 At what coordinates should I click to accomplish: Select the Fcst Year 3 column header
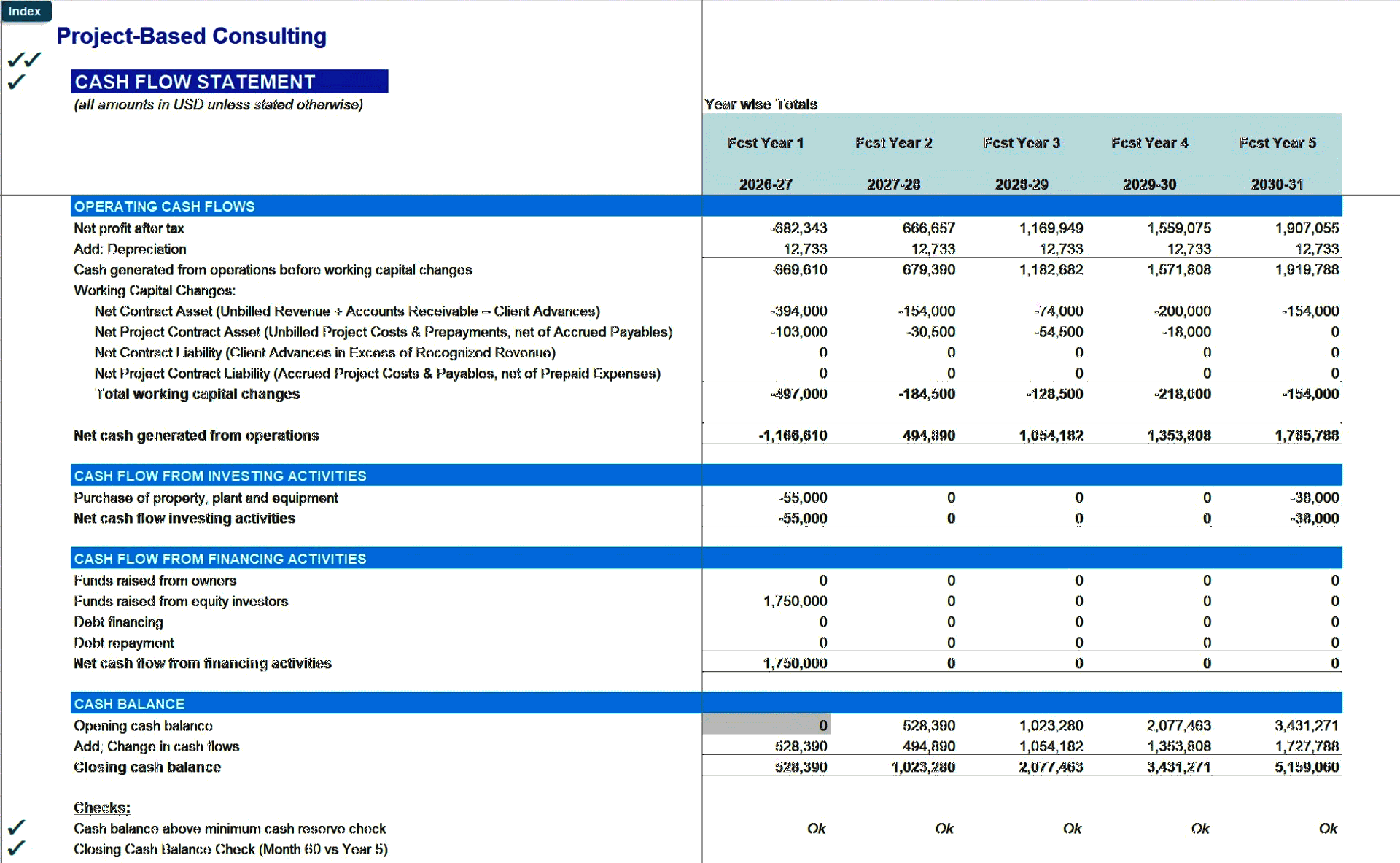click(x=1022, y=143)
